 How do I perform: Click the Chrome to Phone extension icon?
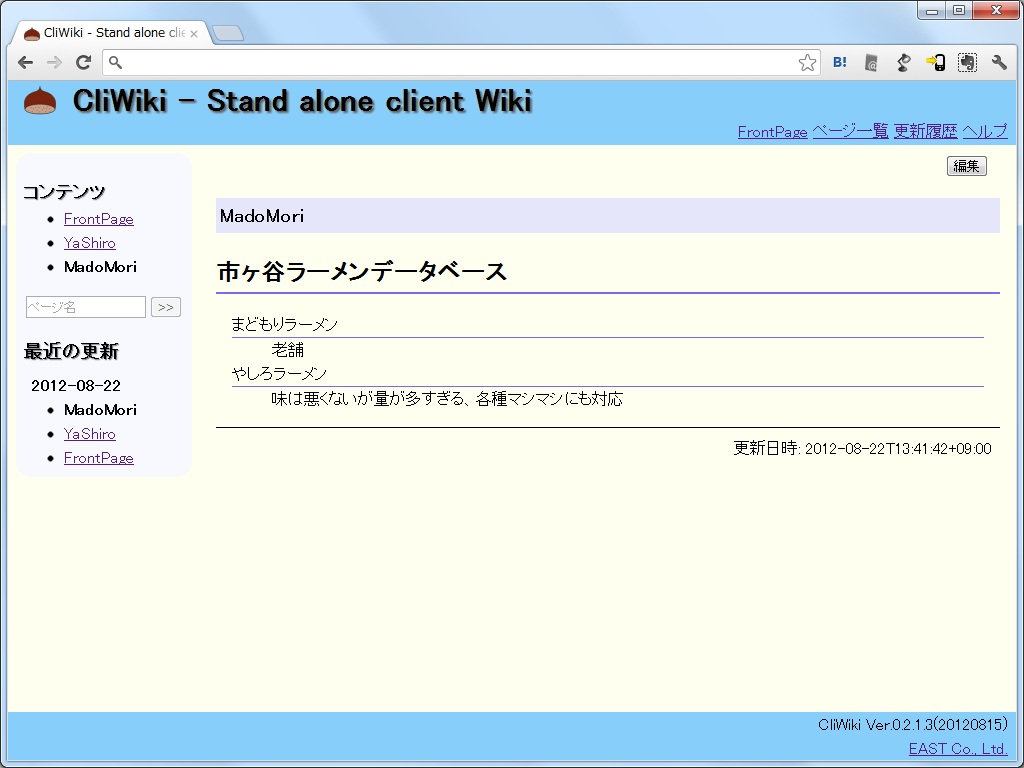click(x=935, y=62)
